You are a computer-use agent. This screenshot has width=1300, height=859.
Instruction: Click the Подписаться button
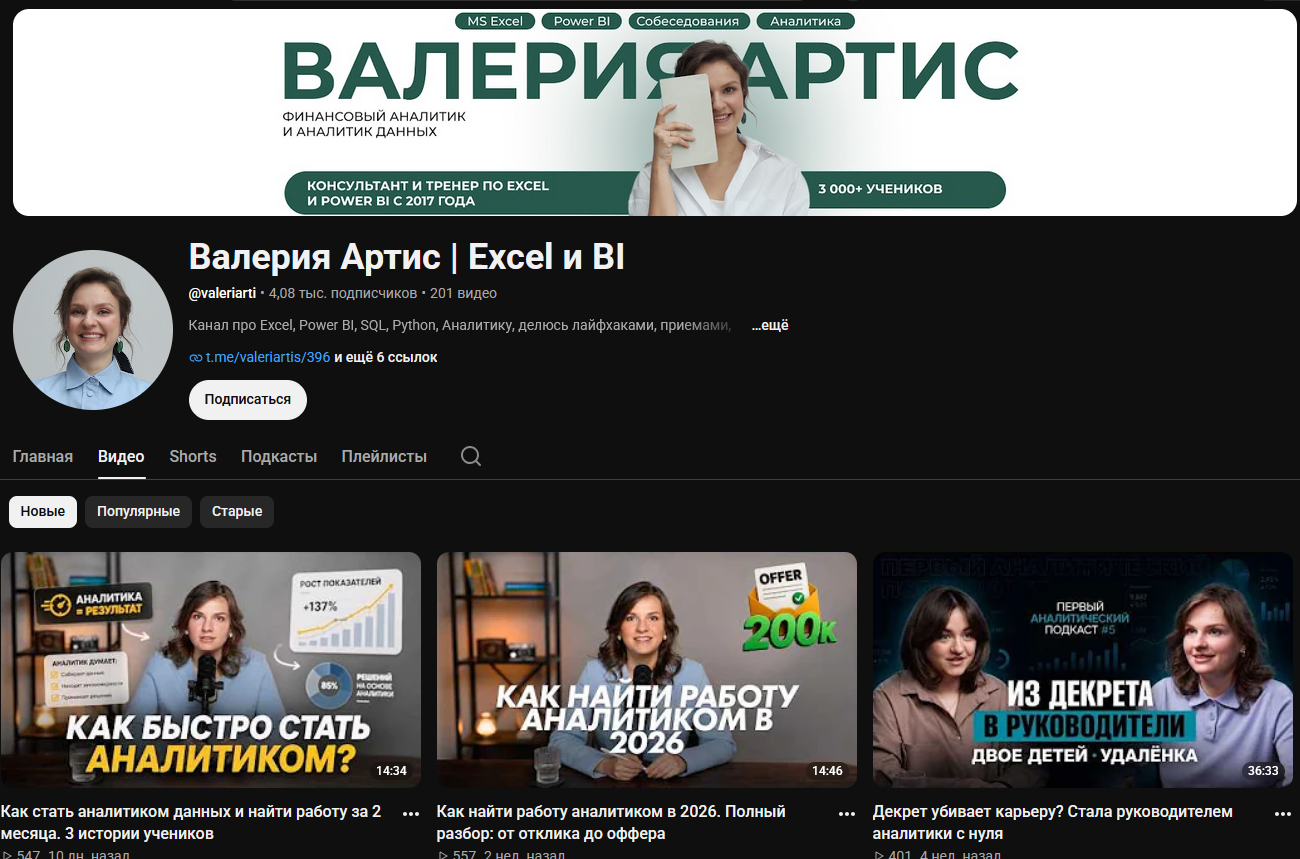coord(248,399)
